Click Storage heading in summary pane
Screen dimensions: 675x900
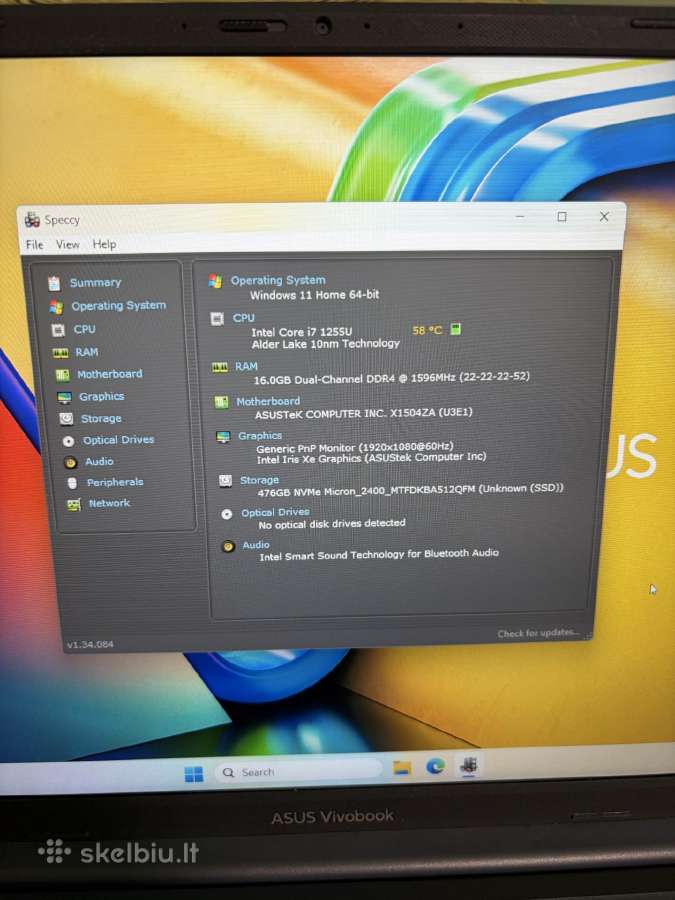[x=259, y=480]
